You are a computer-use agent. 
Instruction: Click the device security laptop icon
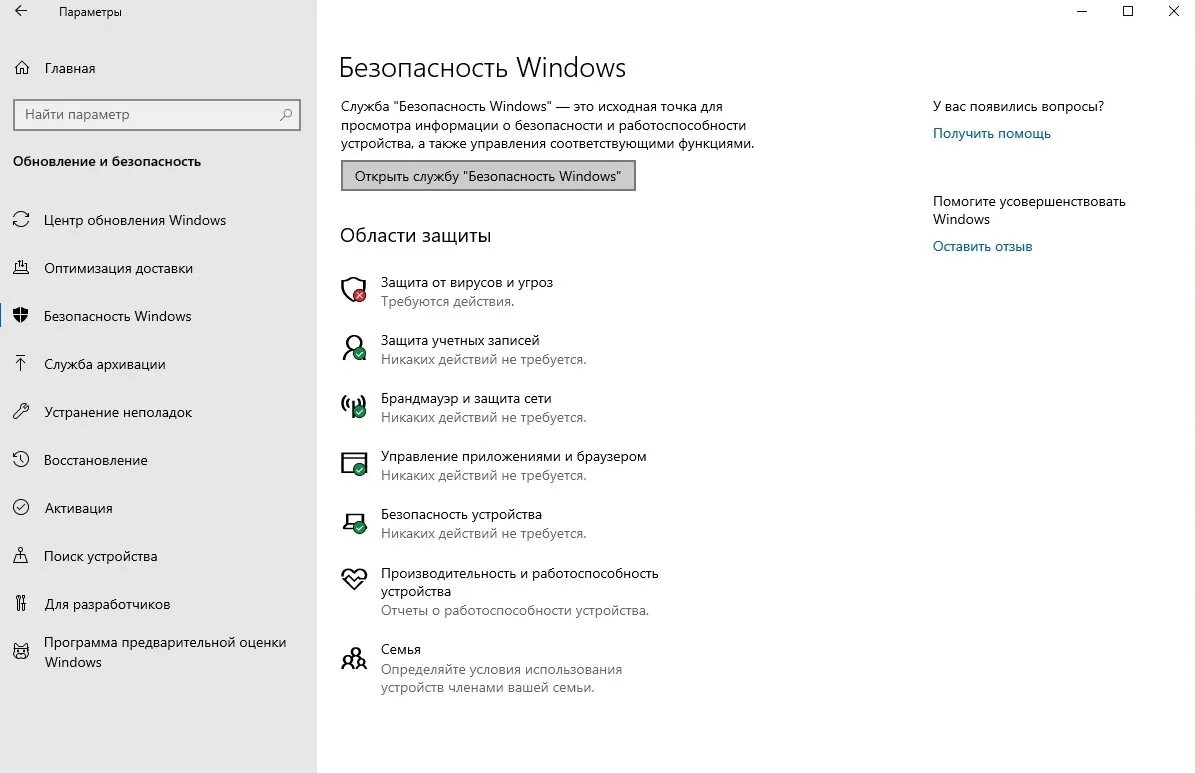[354, 522]
